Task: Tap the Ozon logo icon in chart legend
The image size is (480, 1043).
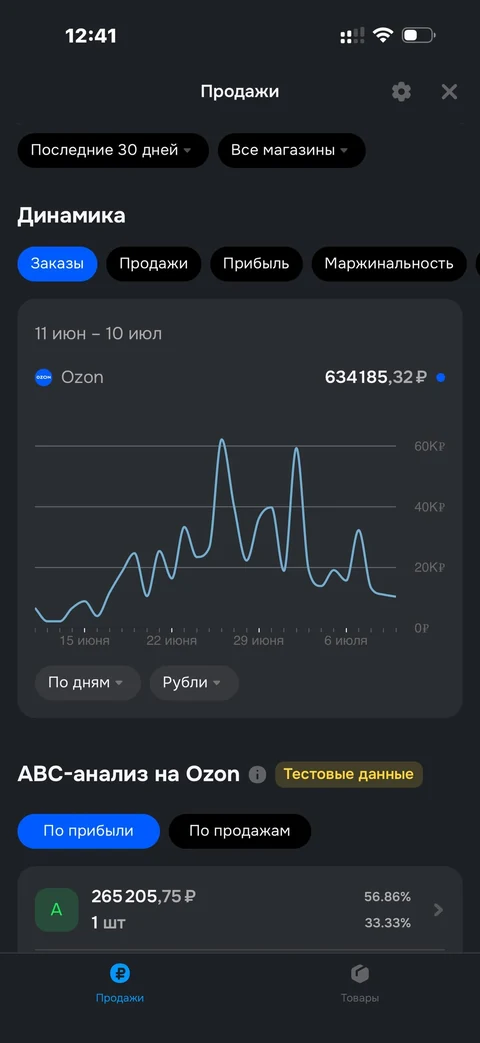Action: [x=43, y=377]
